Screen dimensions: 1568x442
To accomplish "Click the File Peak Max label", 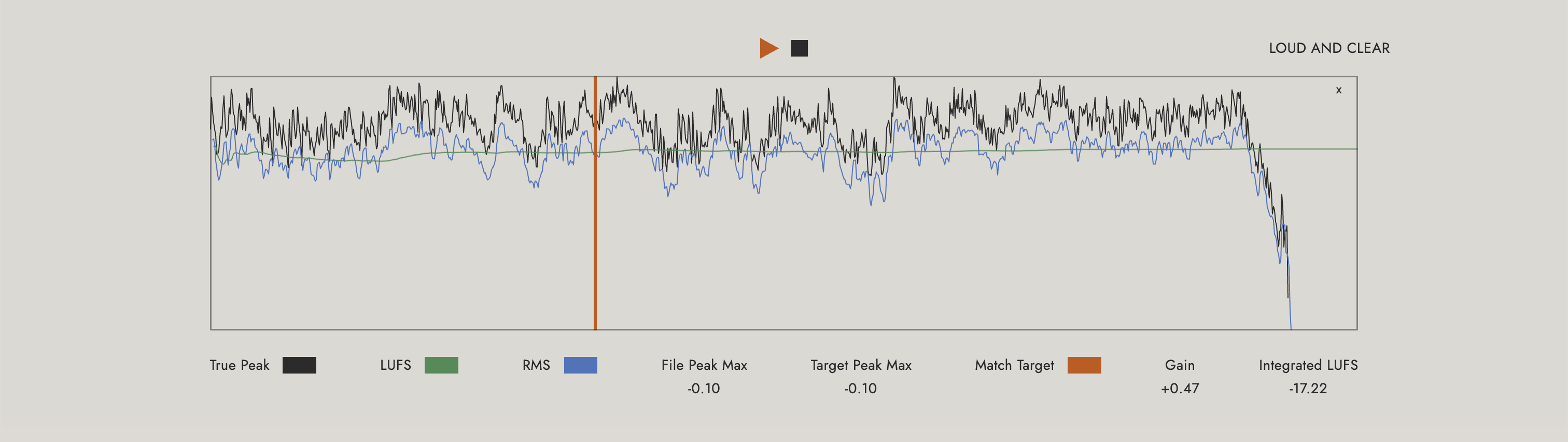I will pos(704,365).
